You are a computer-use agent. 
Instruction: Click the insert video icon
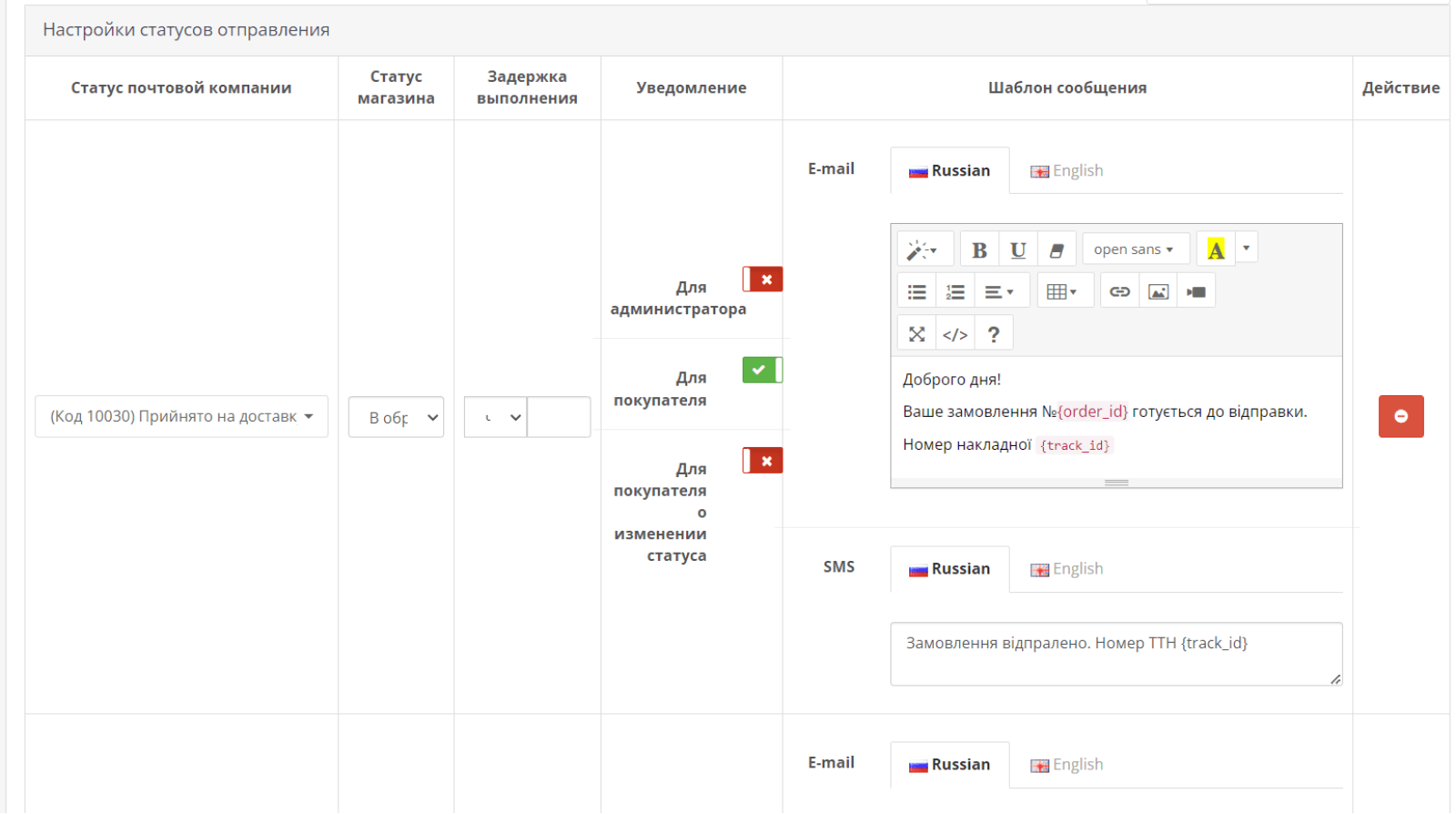[1196, 291]
